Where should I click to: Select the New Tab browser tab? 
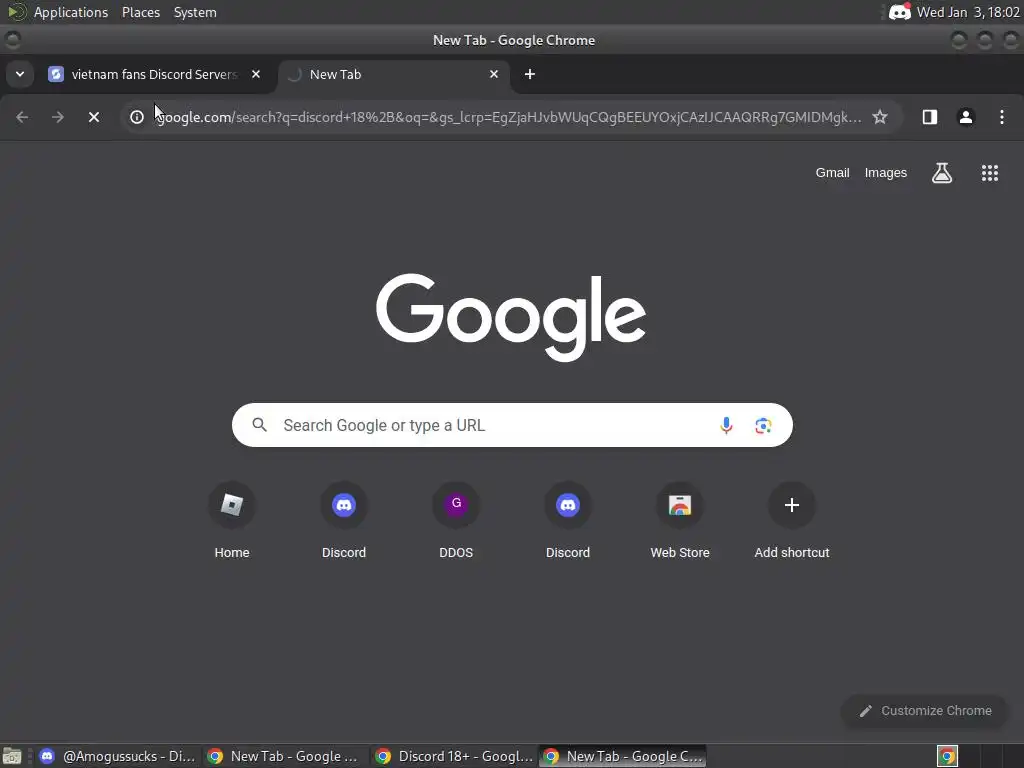394,74
